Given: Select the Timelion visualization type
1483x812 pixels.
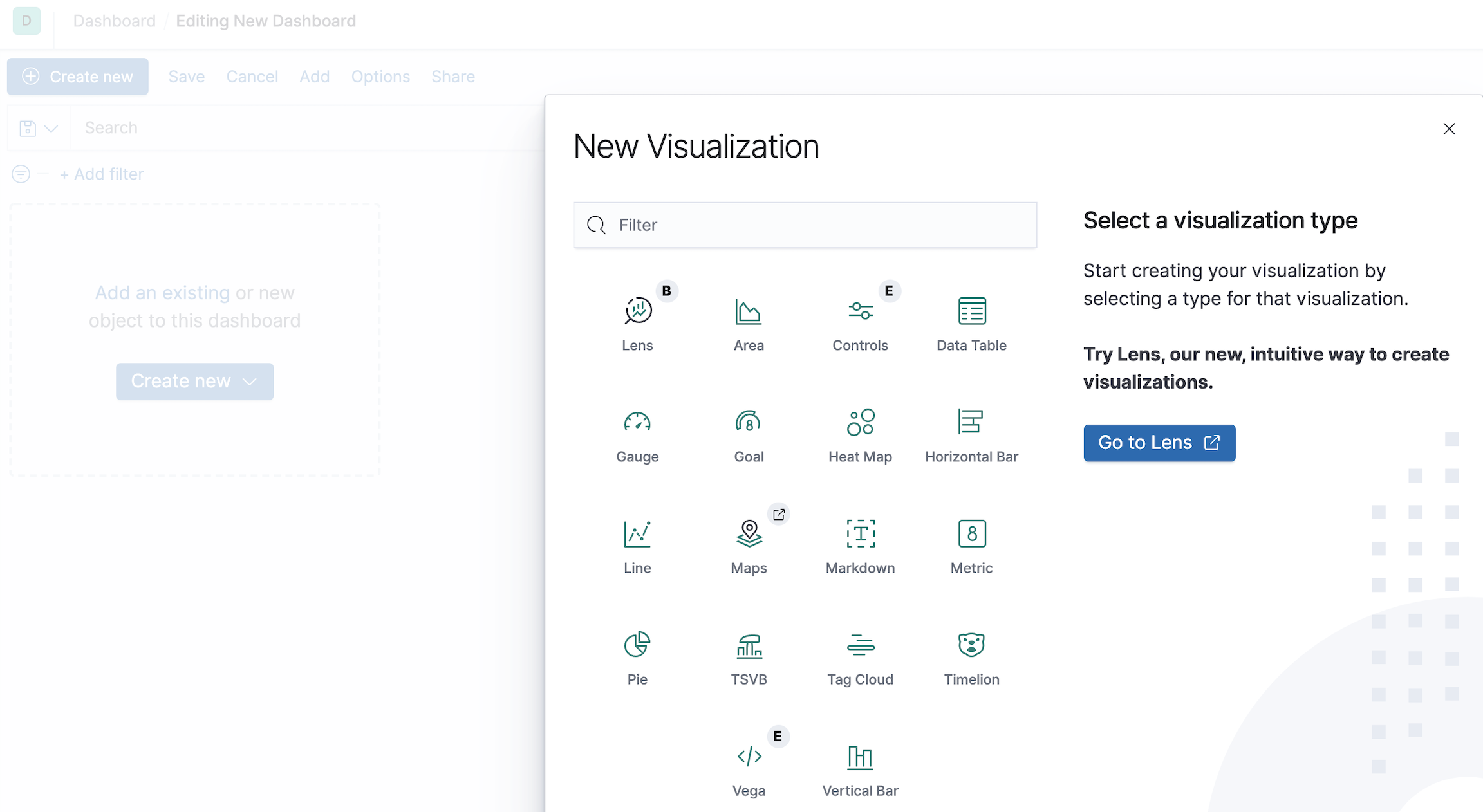Looking at the screenshot, I should coord(971,656).
